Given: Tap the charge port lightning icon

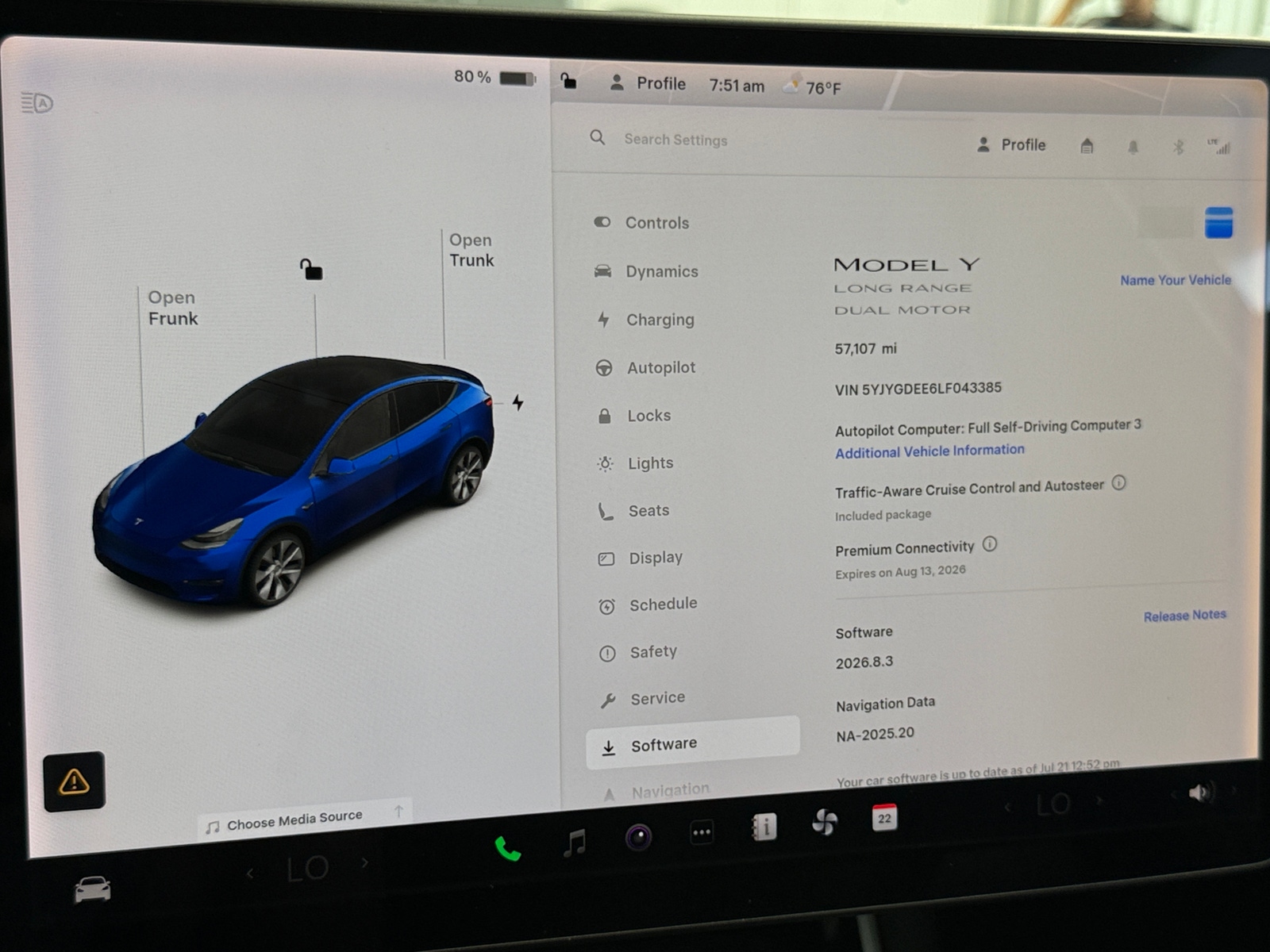Looking at the screenshot, I should coord(518,403).
